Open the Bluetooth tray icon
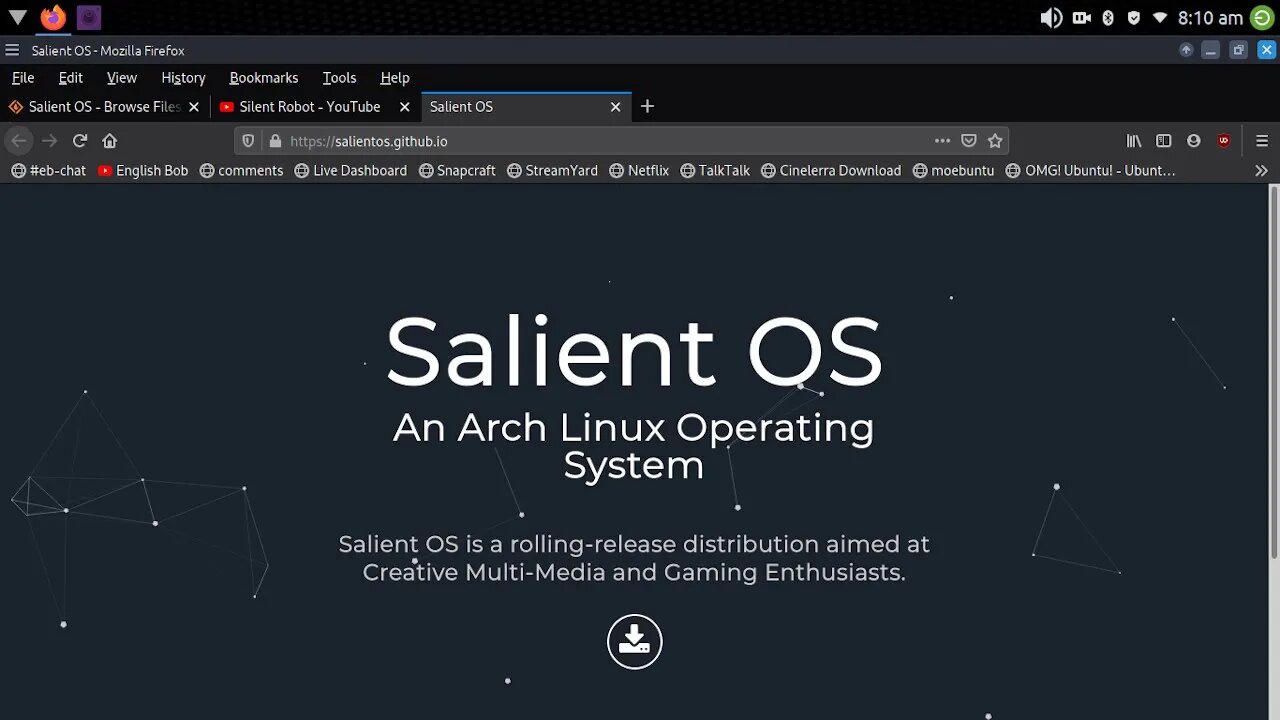1280x720 pixels. tap(1108, 18)
